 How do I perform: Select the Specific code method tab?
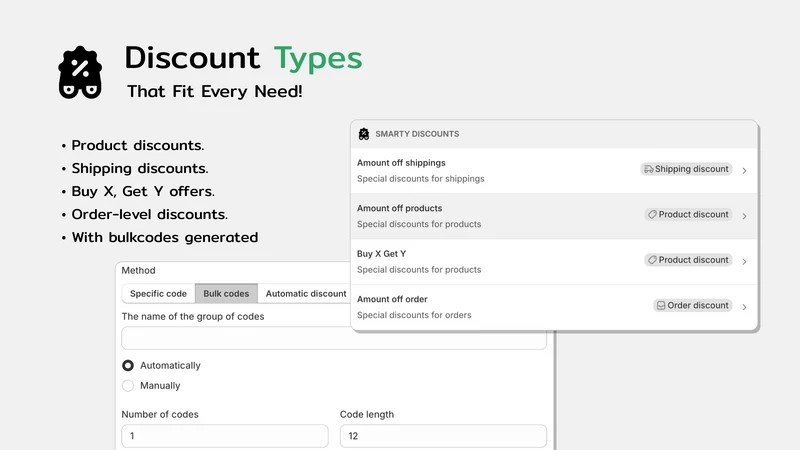[158, 293]
